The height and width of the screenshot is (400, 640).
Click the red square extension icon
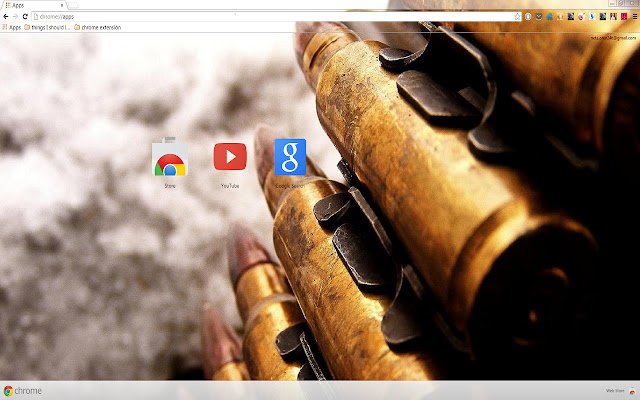[x=624, y=16]
